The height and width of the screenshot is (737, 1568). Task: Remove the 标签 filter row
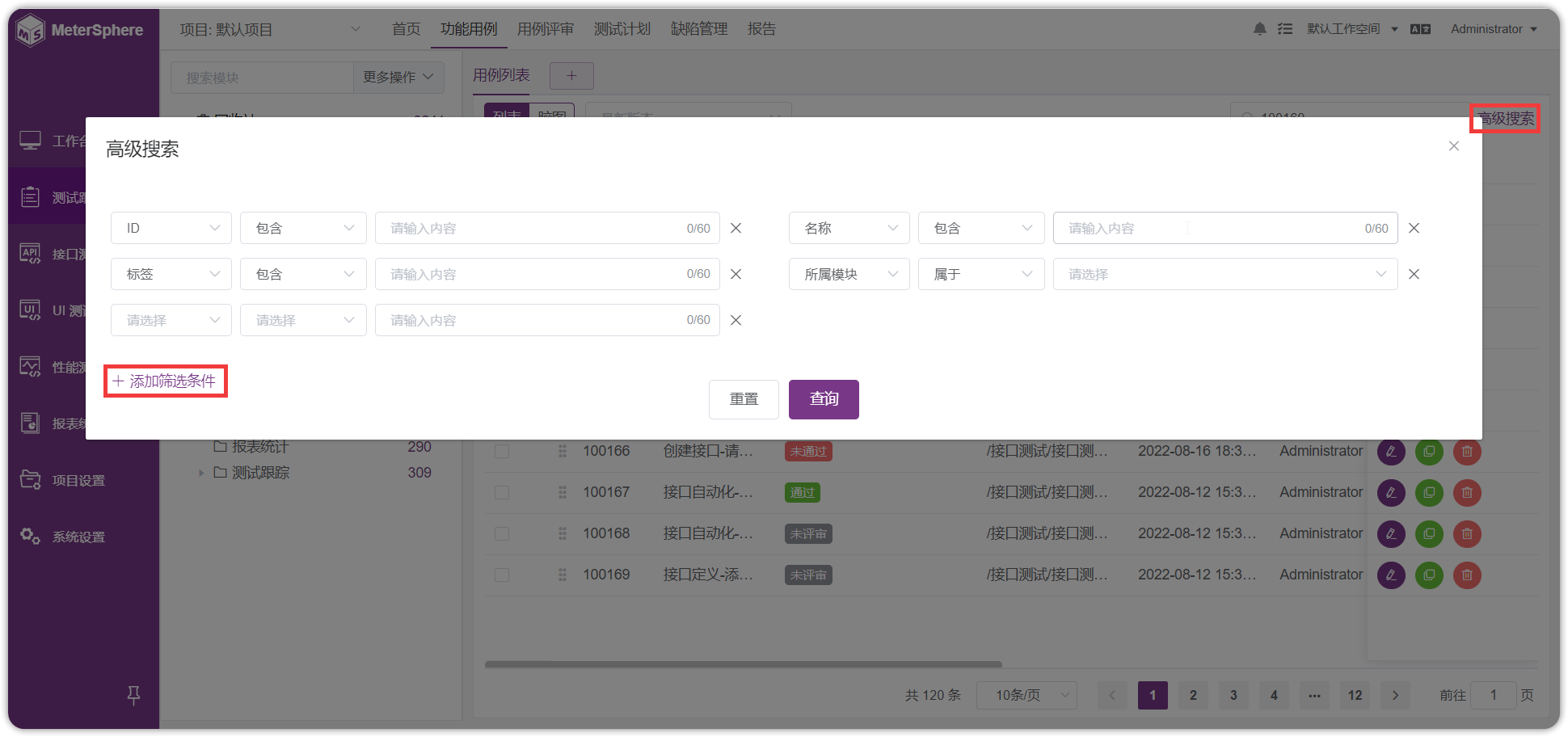coord(736,275)
